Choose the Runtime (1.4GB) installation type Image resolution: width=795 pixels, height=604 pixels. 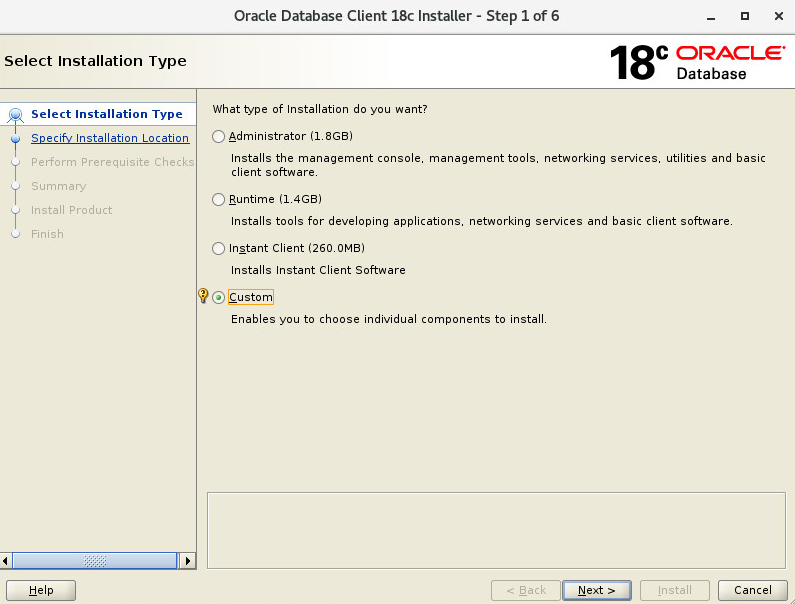click(218, 199)
